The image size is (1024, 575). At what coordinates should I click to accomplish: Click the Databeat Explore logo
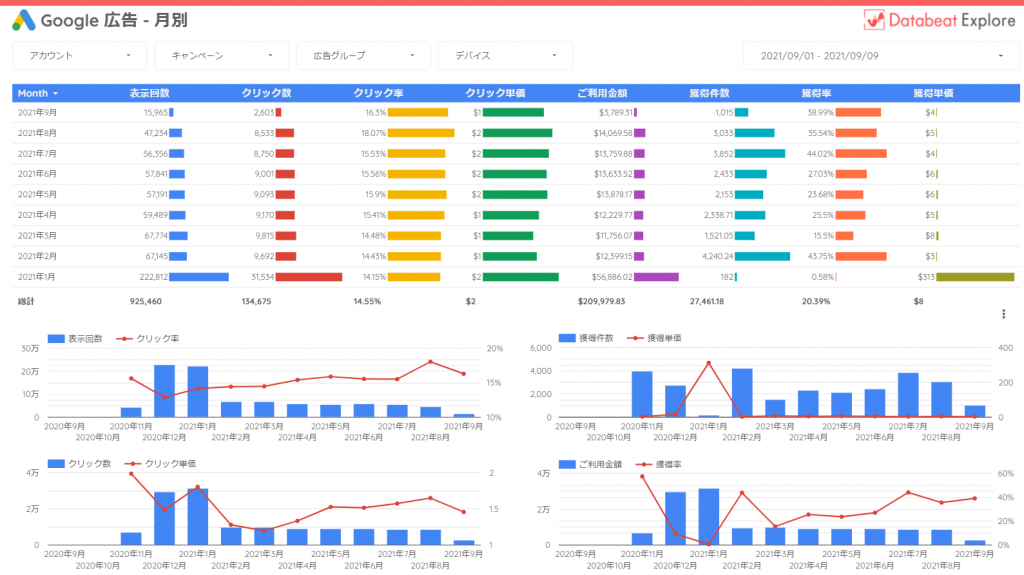coord(938,20)
